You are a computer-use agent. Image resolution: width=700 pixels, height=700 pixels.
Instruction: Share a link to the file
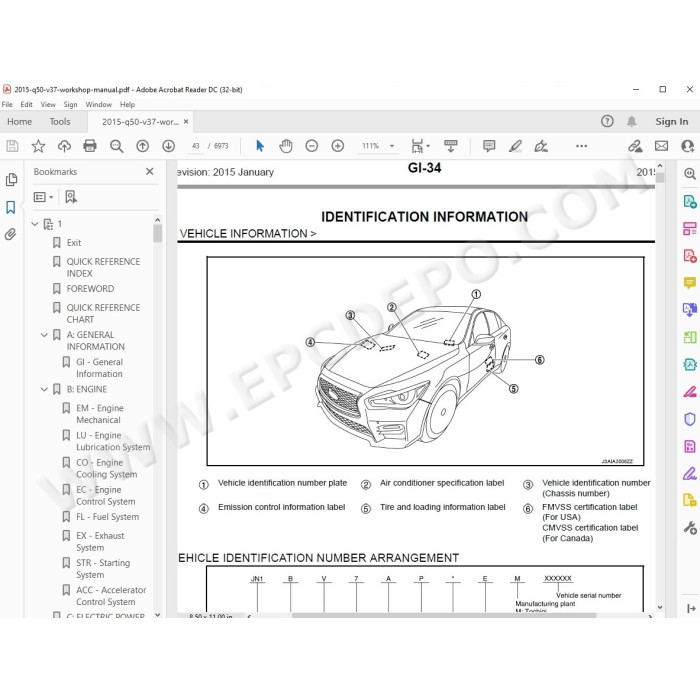pos(635,146)
